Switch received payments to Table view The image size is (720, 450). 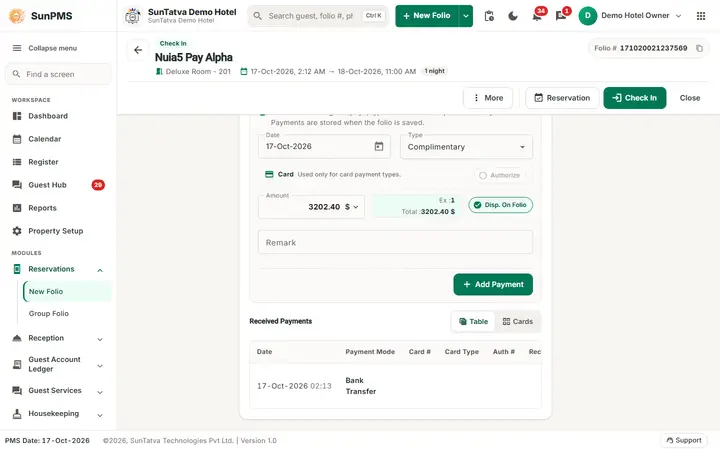pyautogui.click(x=473, y=321)
